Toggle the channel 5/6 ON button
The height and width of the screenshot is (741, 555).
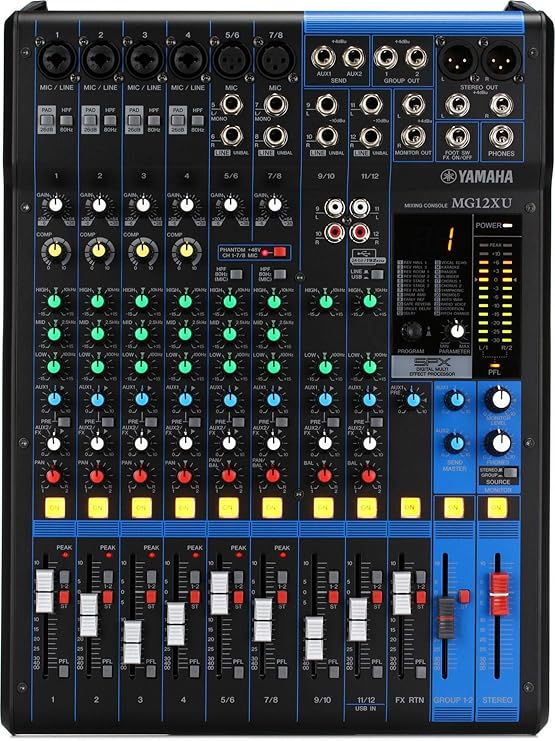pos(228,508)
